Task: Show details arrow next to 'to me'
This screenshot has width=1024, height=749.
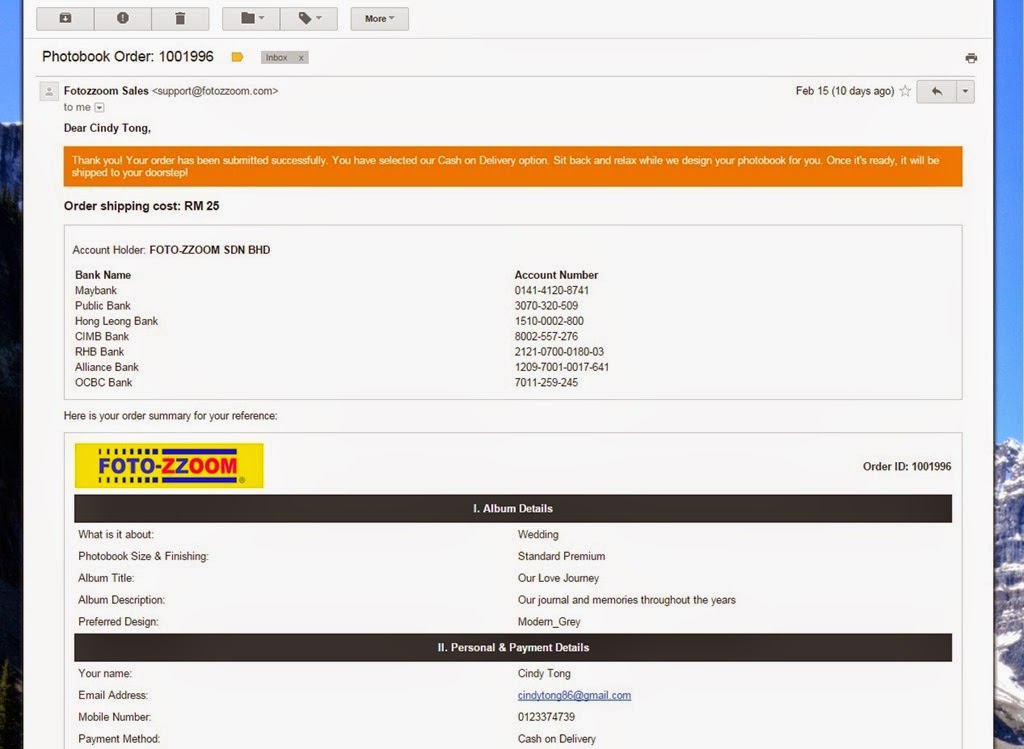Action: click(99, 108)
